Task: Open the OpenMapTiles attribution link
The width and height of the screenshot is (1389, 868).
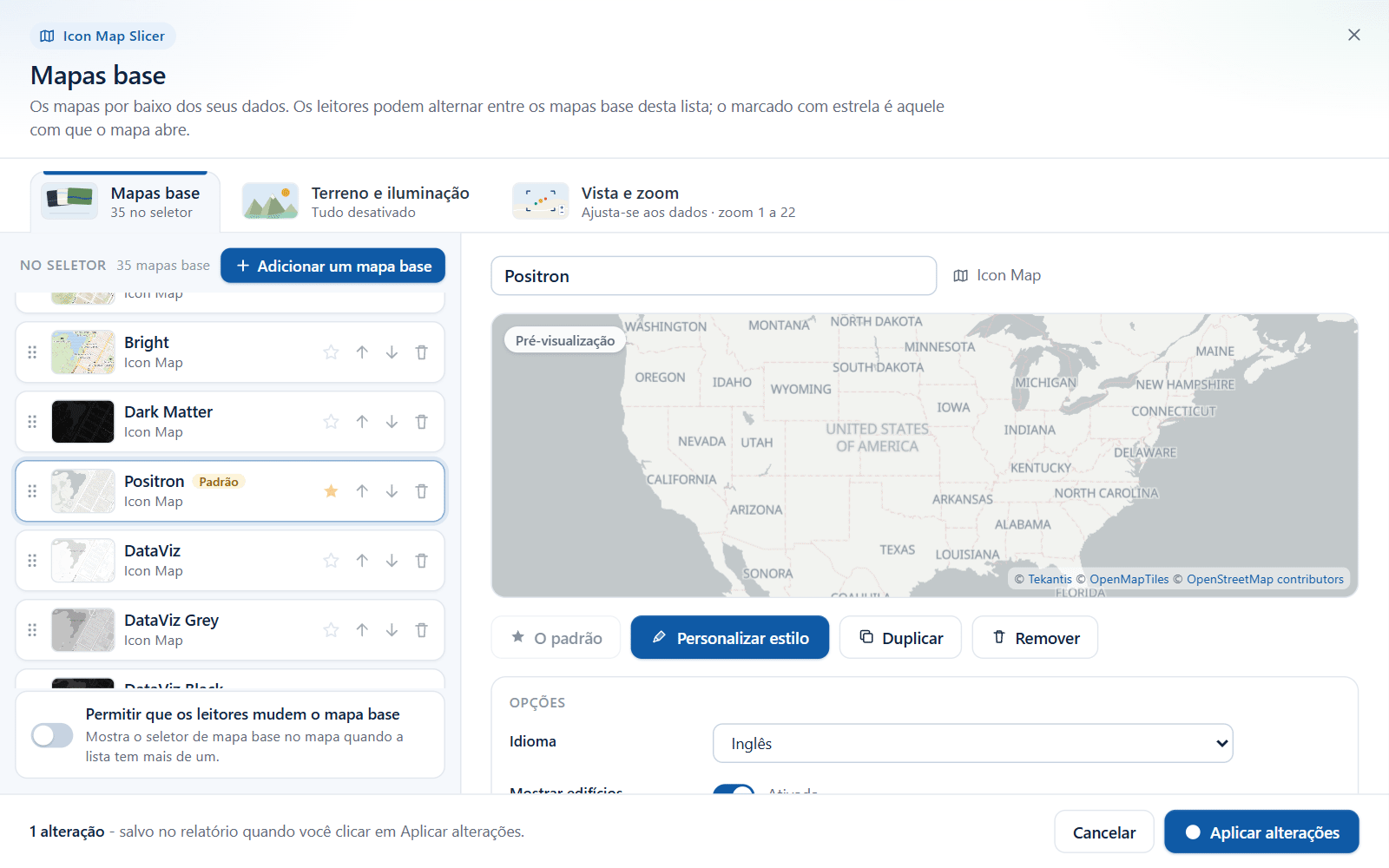Action: click(1129, 579)
